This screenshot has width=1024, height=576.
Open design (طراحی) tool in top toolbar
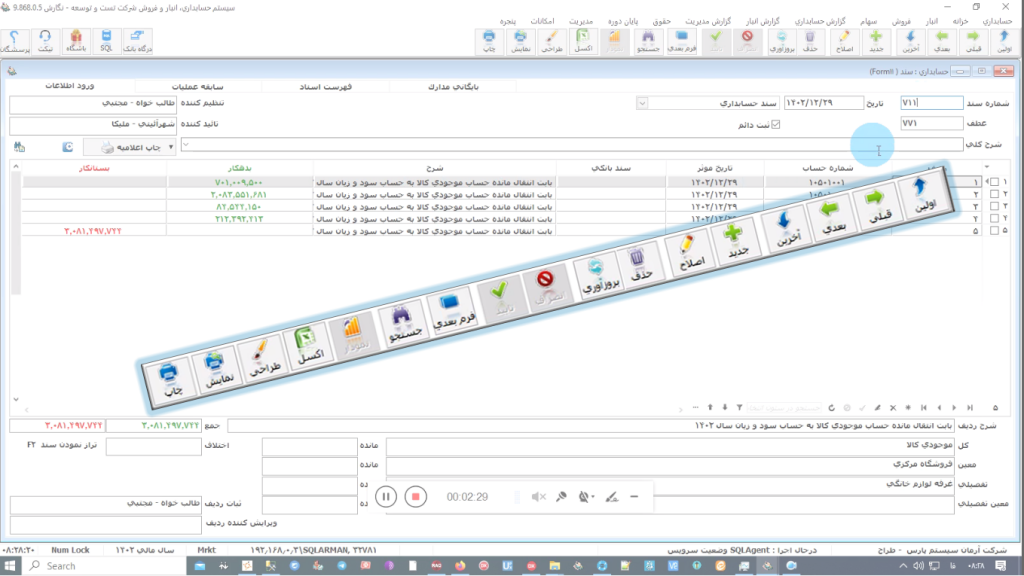pos(552,41)
